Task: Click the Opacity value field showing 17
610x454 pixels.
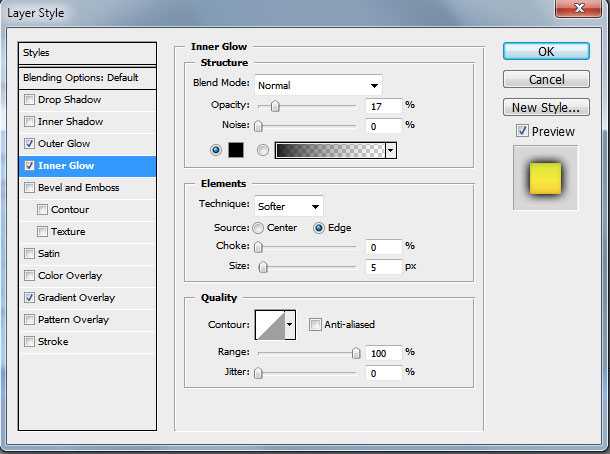Action: 384,106
